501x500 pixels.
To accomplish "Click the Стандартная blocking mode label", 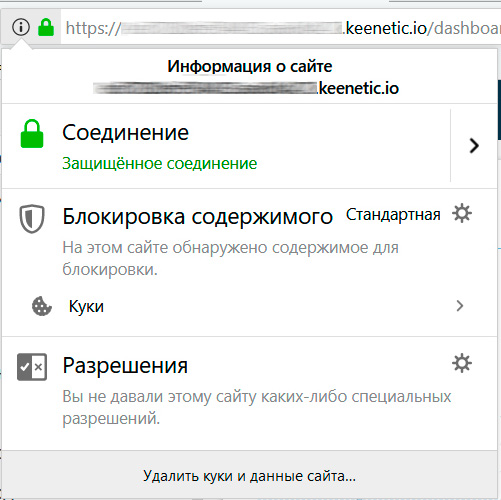I will [x=393, y=215].
